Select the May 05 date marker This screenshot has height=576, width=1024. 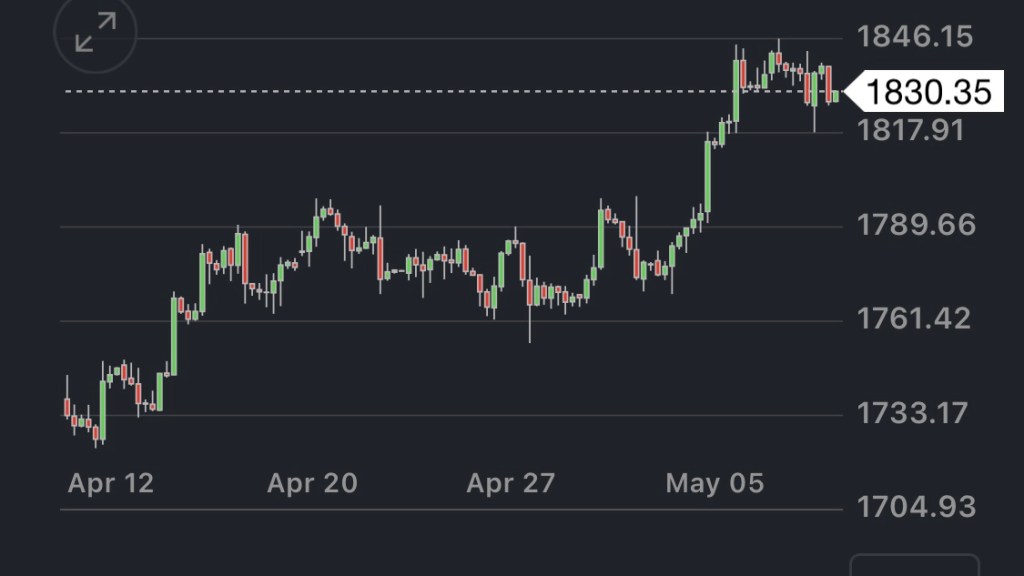point(714,484)
